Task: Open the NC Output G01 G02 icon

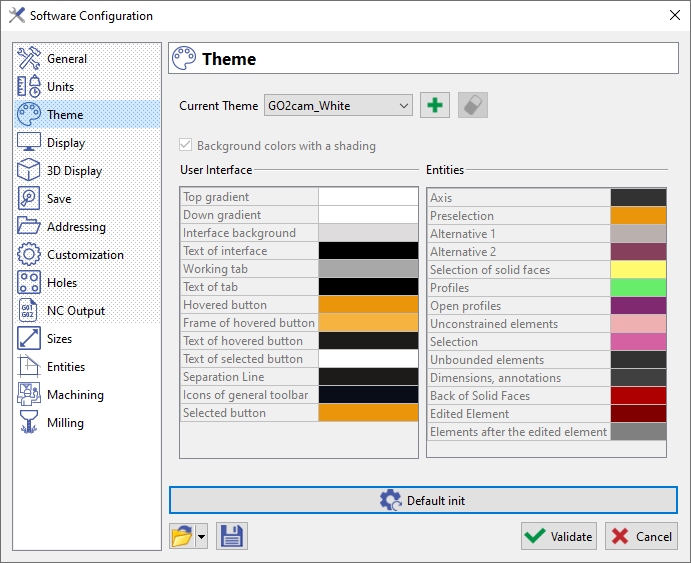Action: 29,311
